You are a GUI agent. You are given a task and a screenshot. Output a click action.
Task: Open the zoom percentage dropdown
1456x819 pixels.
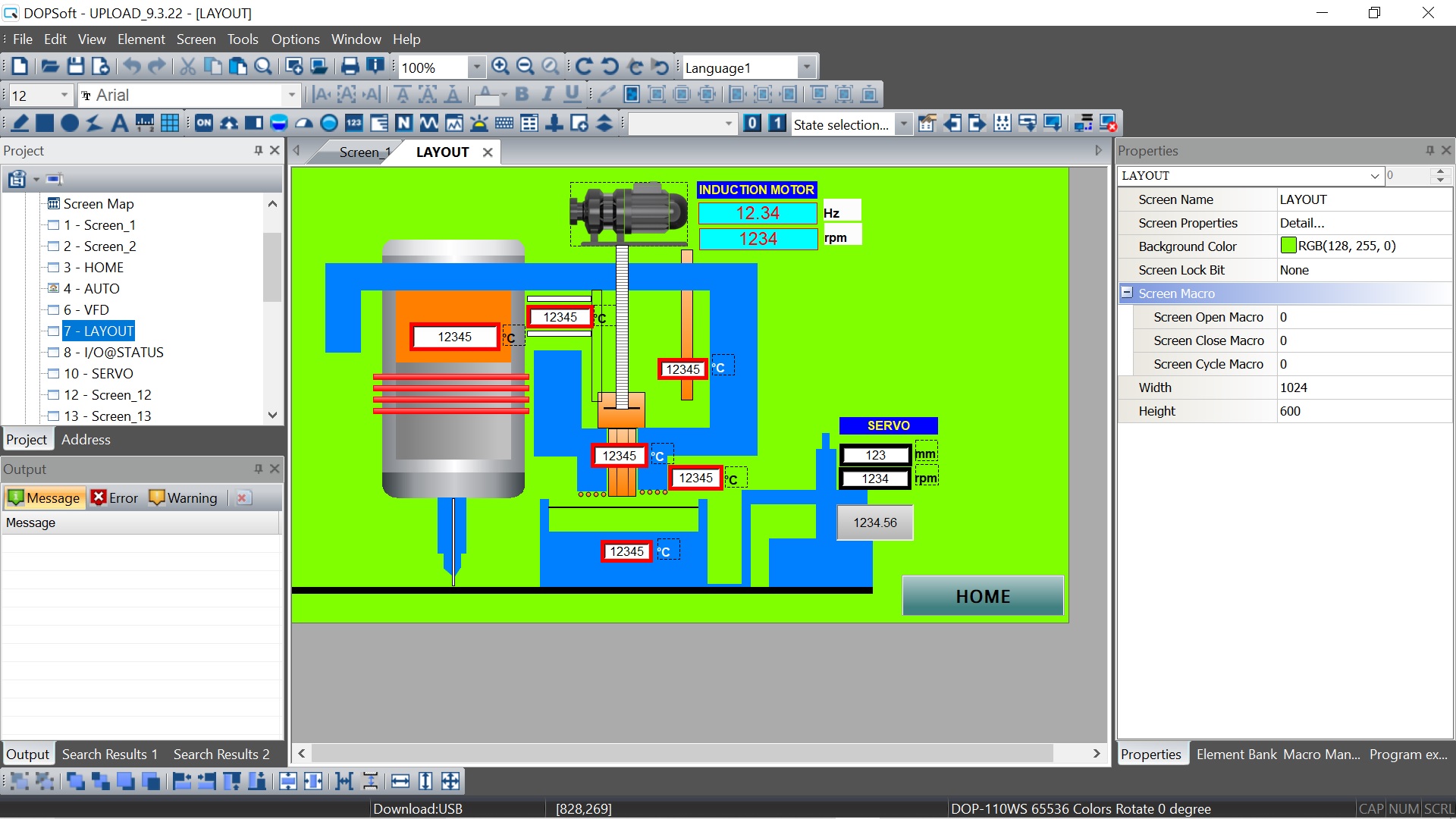pyautogui.click(x=476, y=67)
